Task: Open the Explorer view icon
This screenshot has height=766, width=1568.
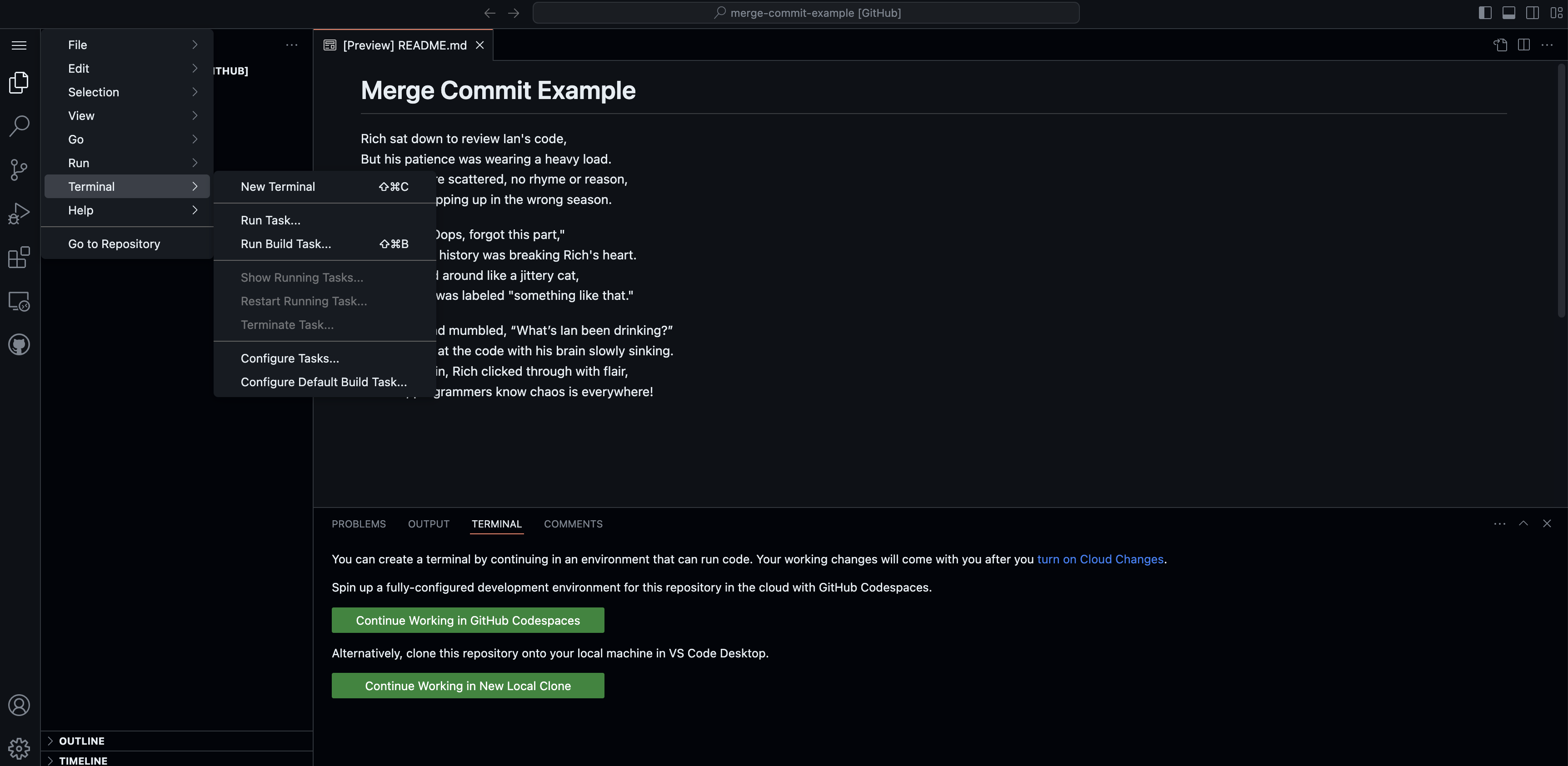Action: (19, 83)
